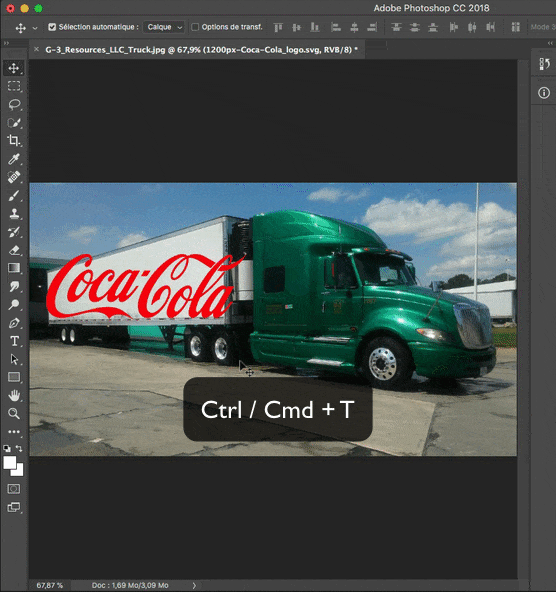Change the screen mode

tap(14, 507)
